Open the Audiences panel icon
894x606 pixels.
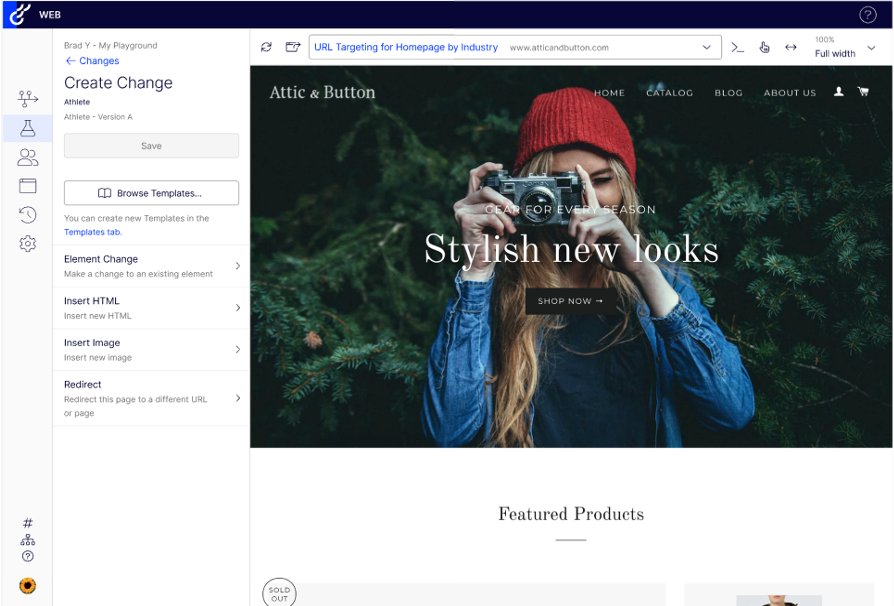tap(27, 156)
